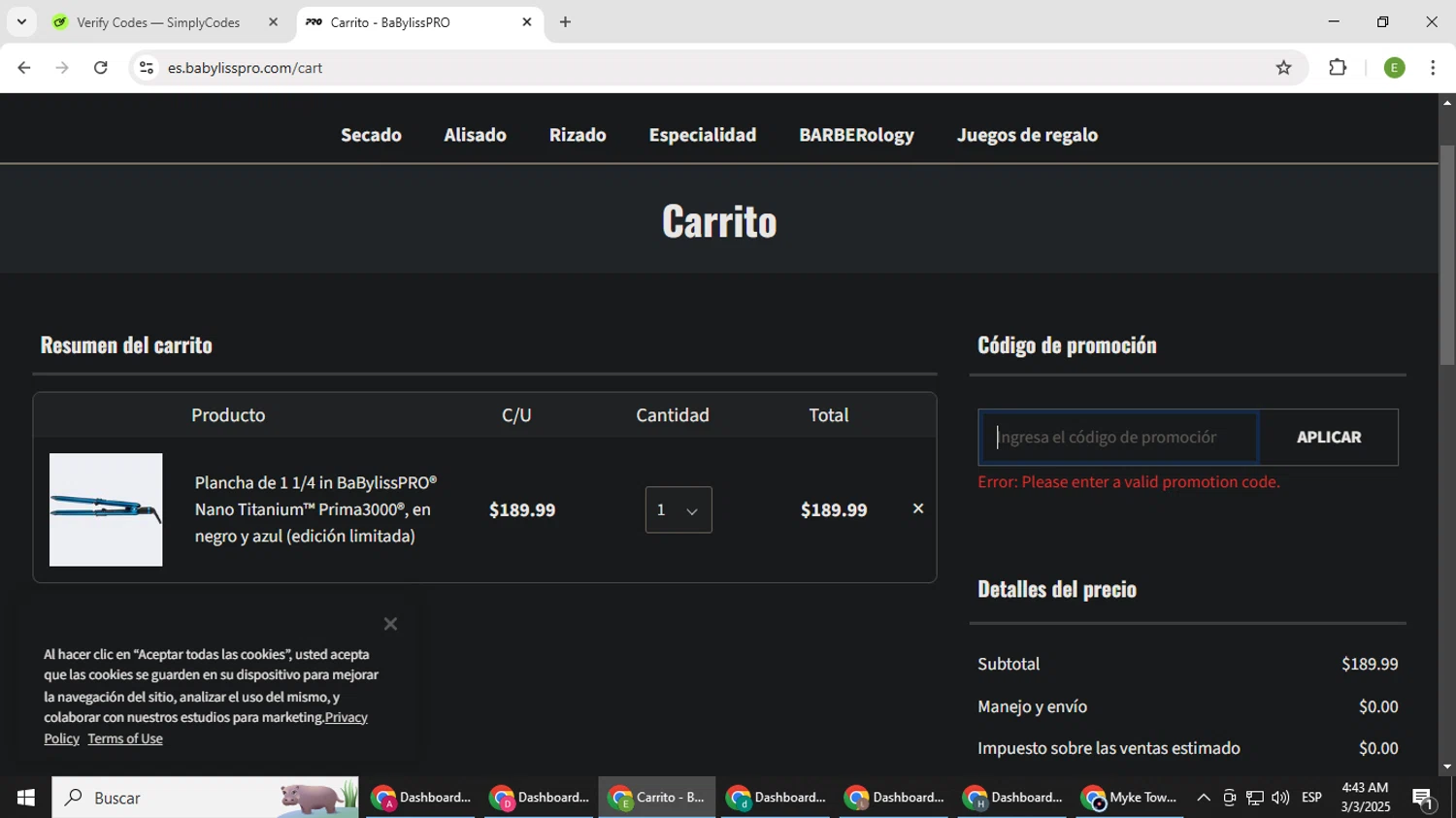1456x818 pixels.
Task: Open the tab search dropdown arrow
Action: click(x=21, y=21)
